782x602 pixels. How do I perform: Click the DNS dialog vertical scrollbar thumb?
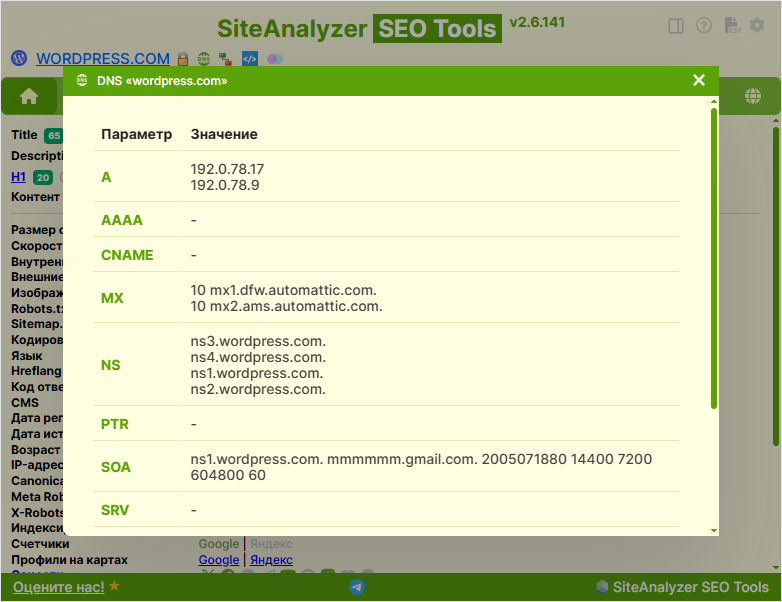pos(714,258)
